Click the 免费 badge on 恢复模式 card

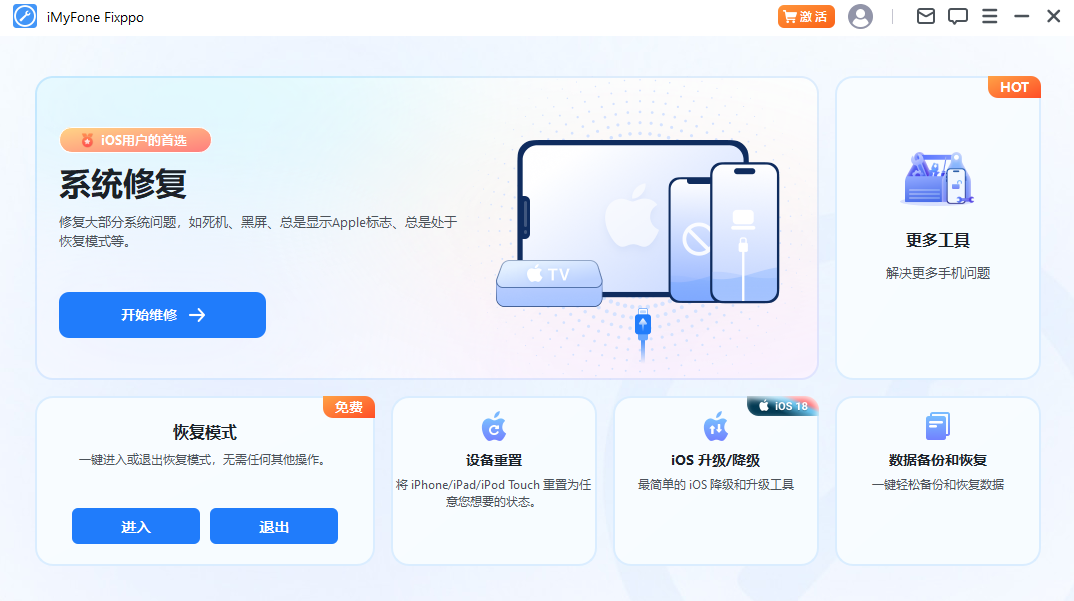(x=349, y=407)
